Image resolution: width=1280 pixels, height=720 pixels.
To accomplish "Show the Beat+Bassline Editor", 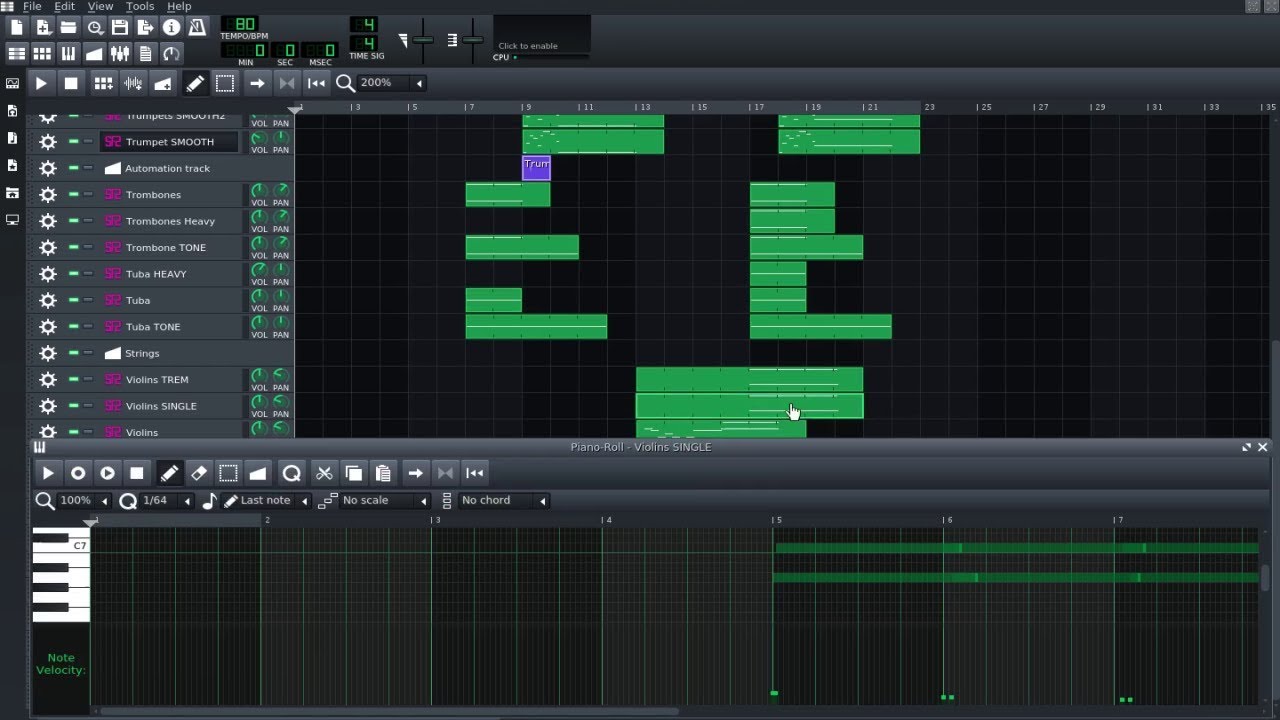I will click(43, 53).
